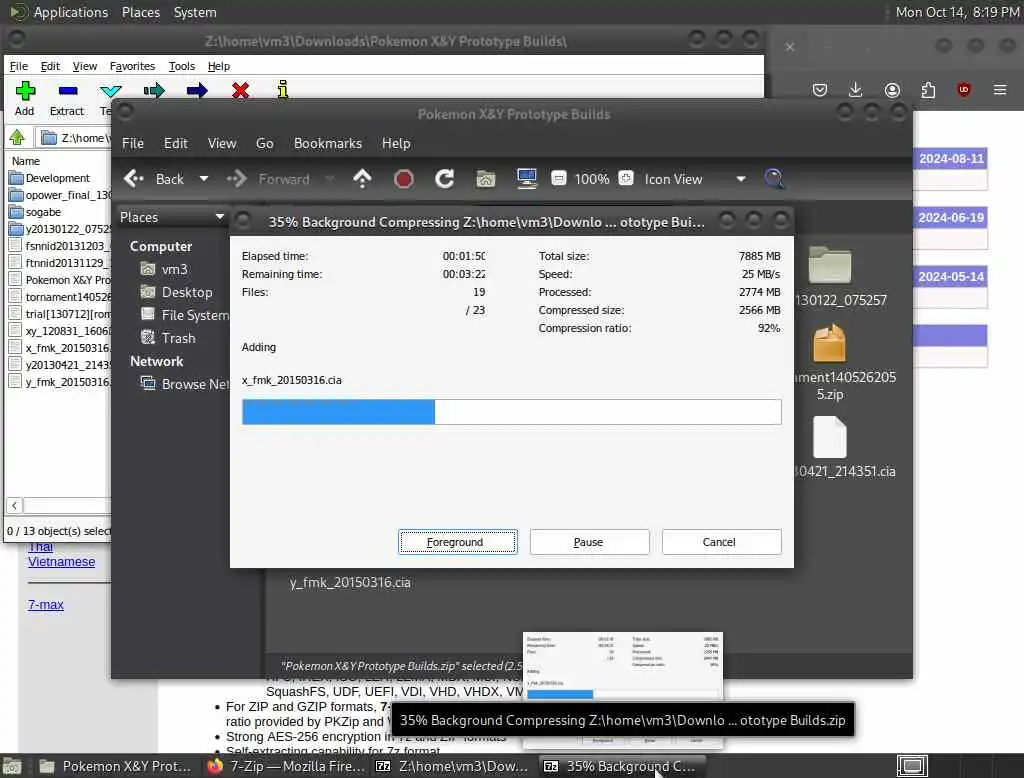The height and width of the screenshot is (778, 1024).
Task: Click the Firefox Extensions puzzle icon
Action: coord(928,89)
